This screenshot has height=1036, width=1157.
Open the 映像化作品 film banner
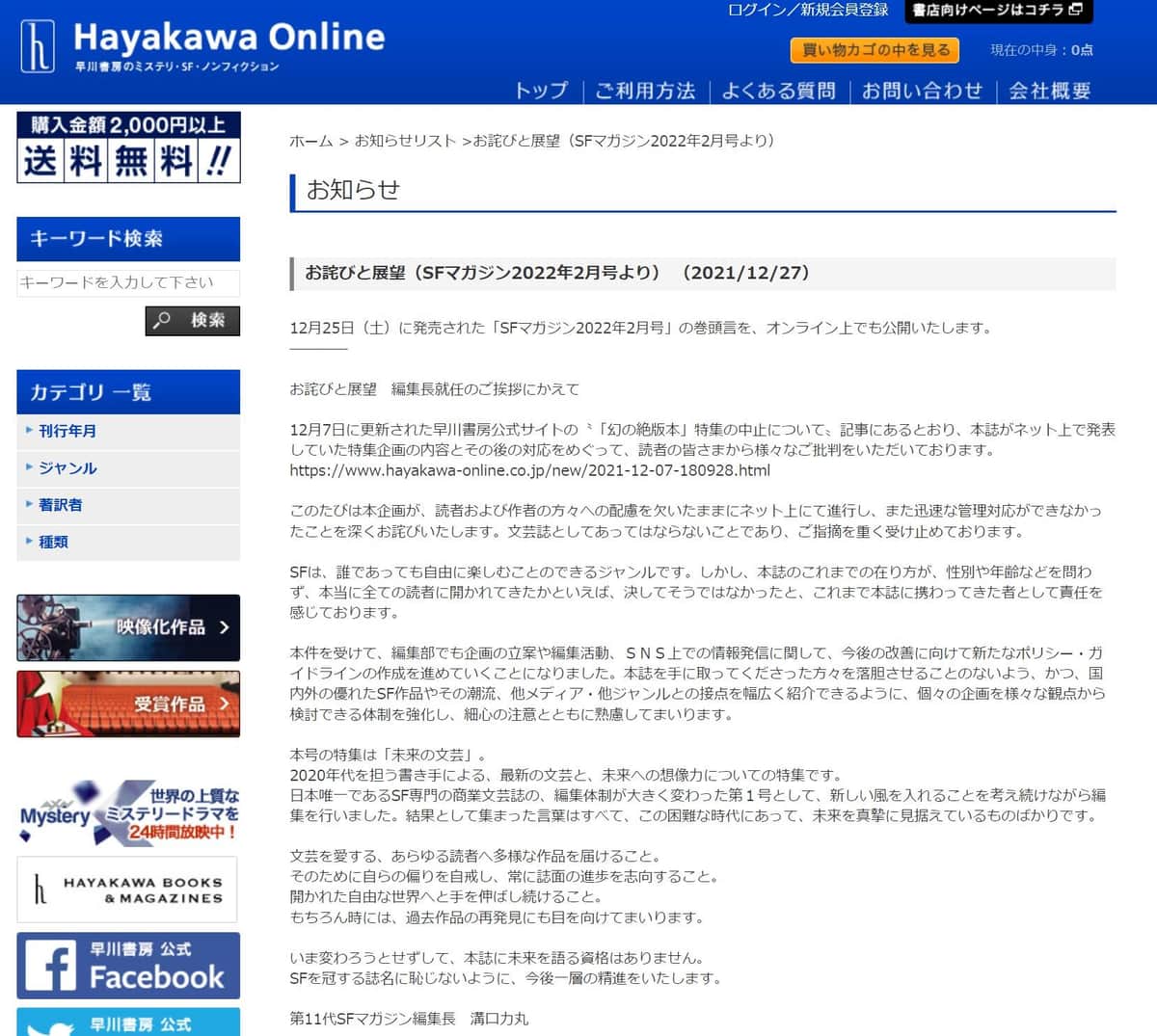128,627
